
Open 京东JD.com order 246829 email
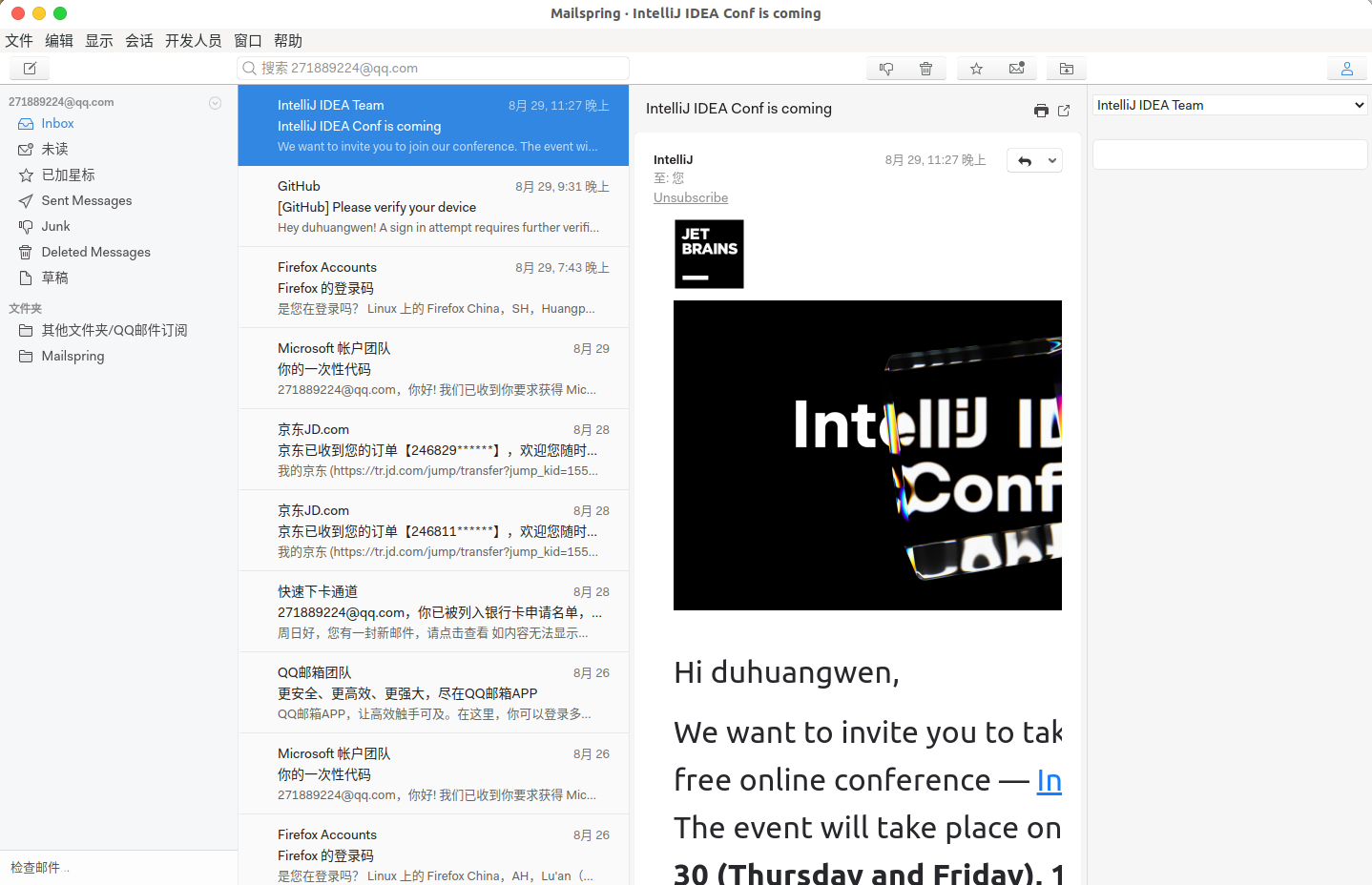click(x=433, y=450)
